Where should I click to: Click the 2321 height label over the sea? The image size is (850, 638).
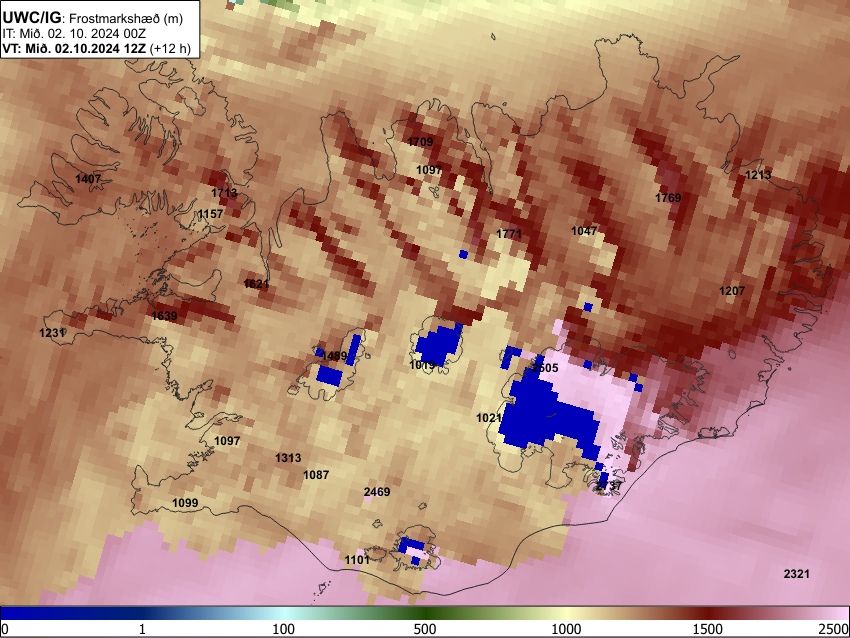[x=796, y=573]
